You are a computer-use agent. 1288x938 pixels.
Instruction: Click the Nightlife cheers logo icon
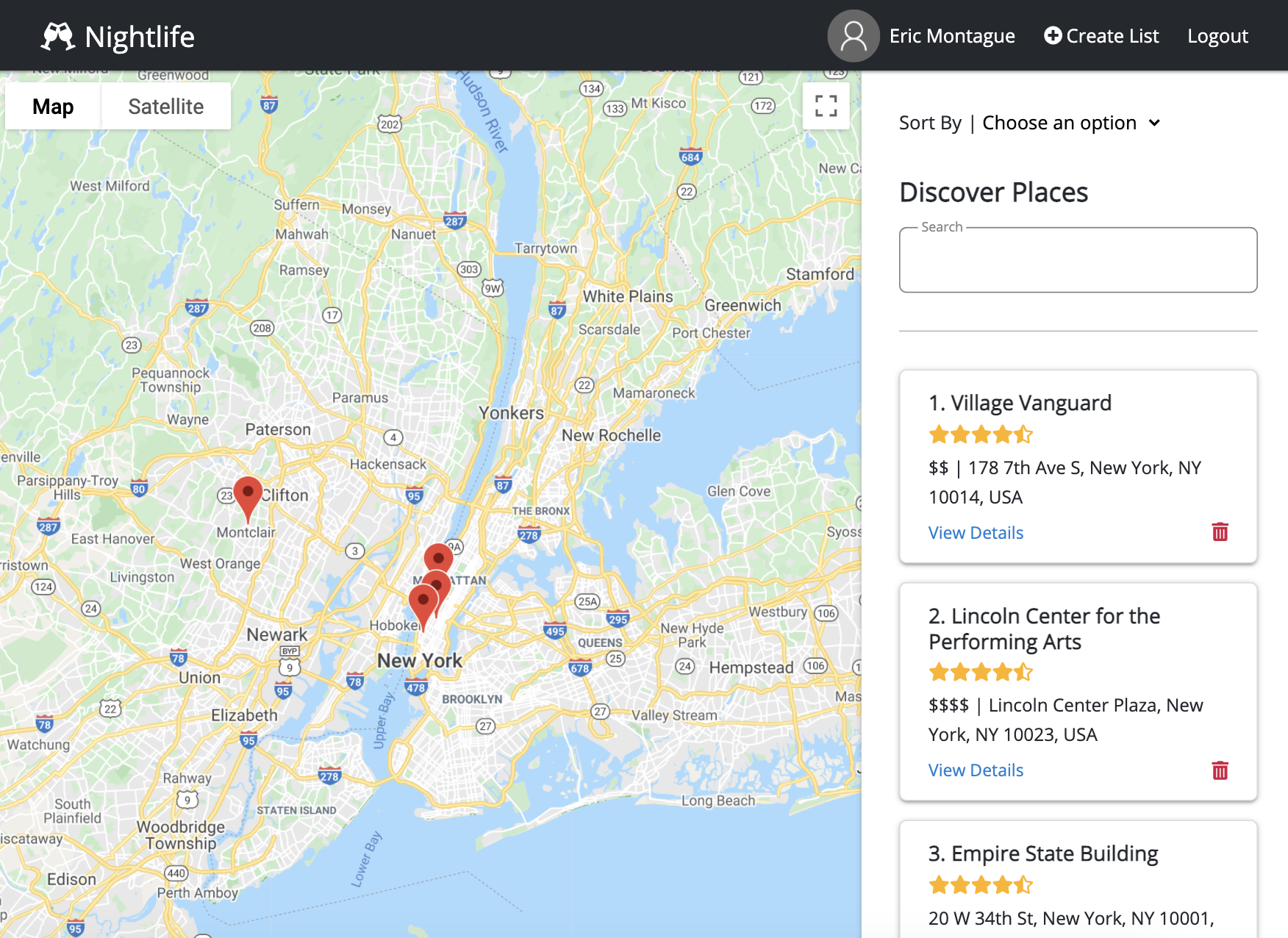pyautogui.click(x=57, y=36)
